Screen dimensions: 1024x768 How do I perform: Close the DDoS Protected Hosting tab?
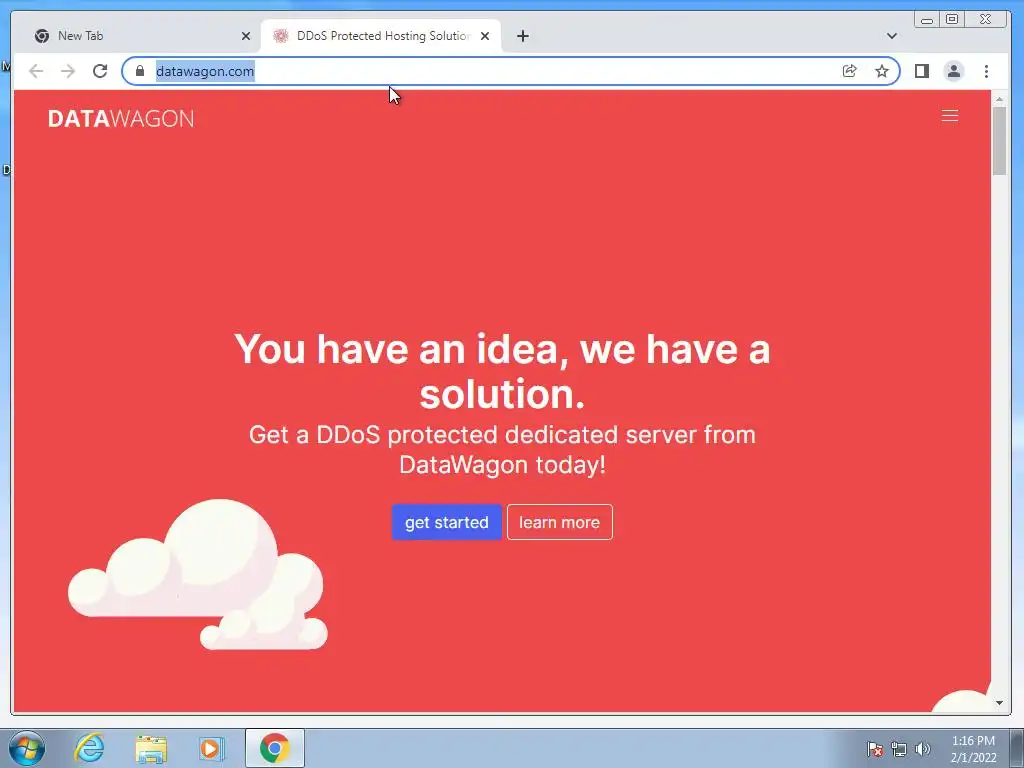click(485, 36)
